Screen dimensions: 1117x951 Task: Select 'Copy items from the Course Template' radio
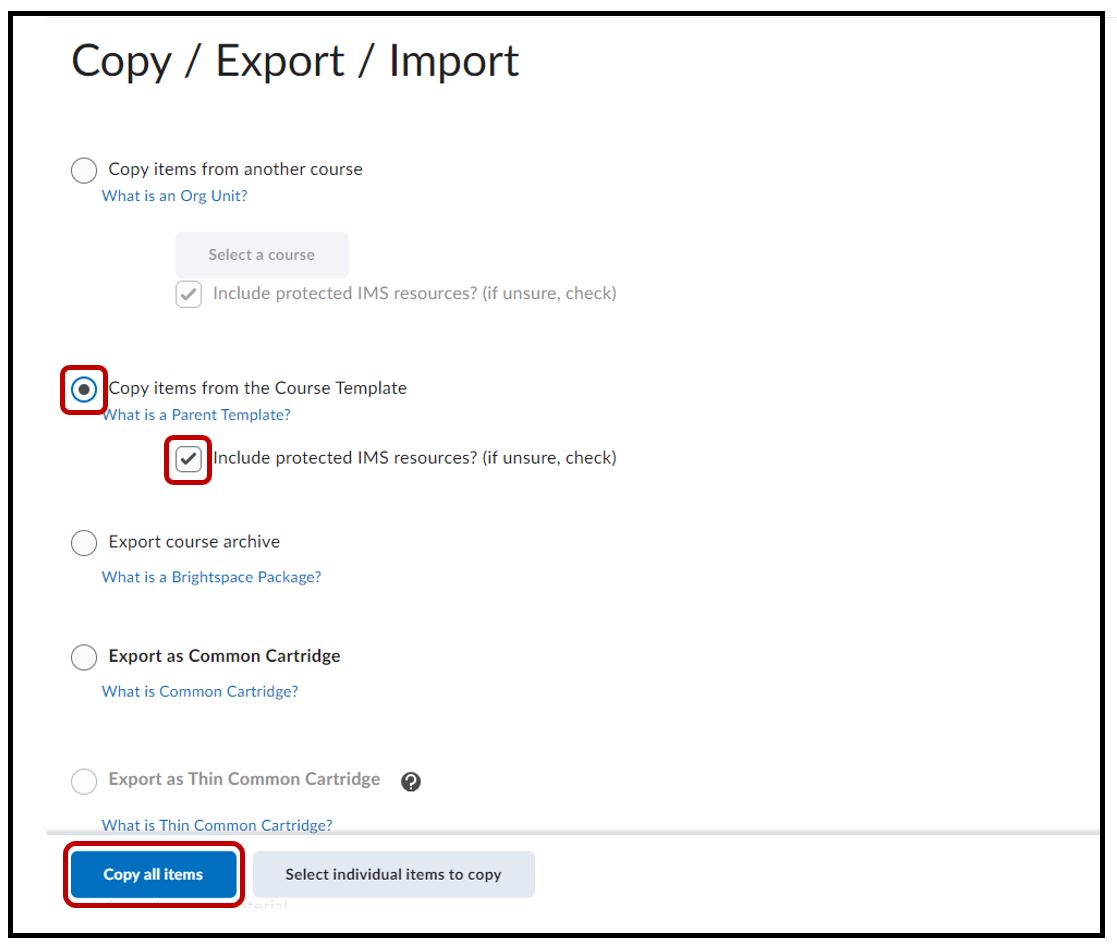point(85,389)
